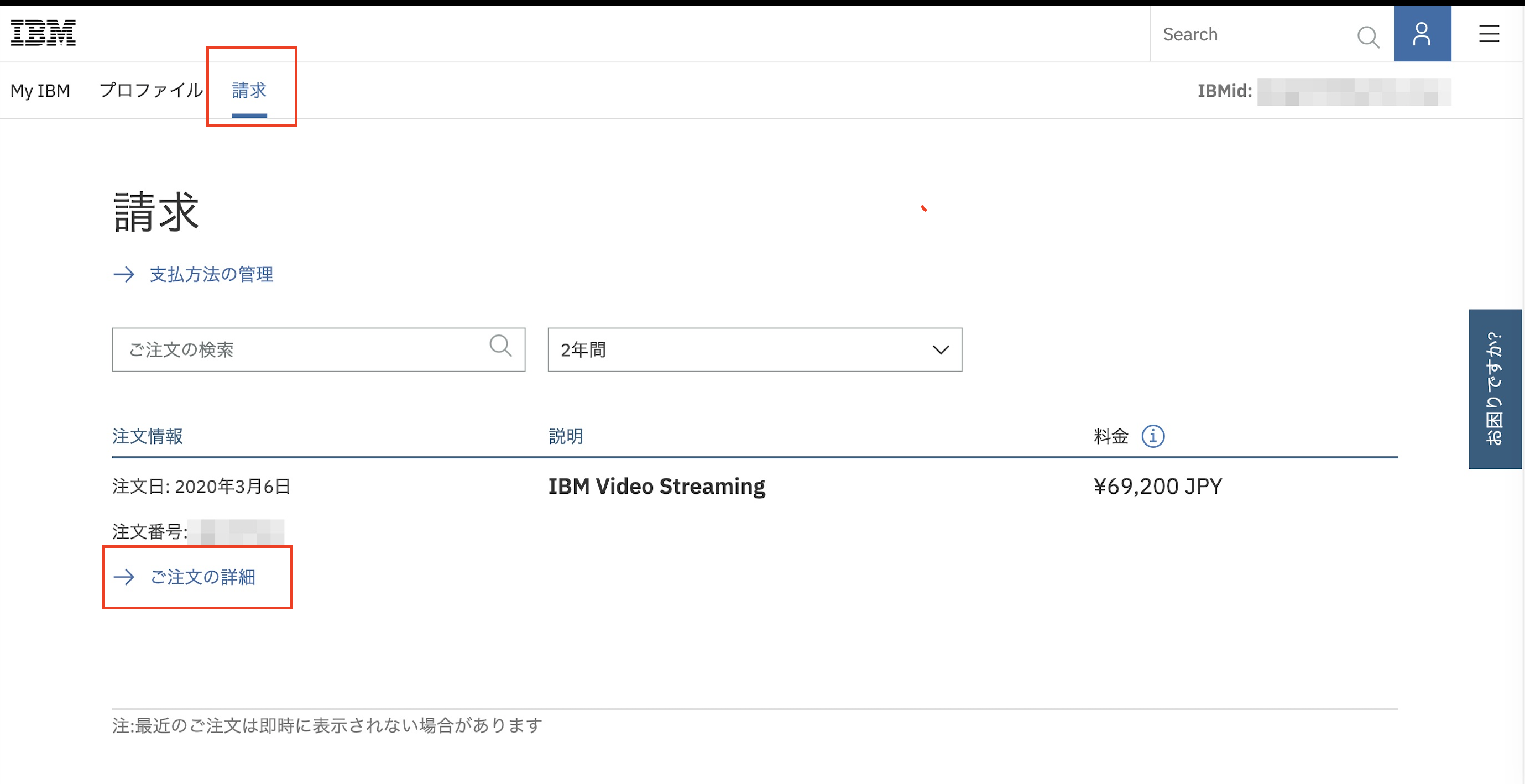1525x784 pixels.
Task: Click the 注文番号: label
Action: (x=150, y=531)
